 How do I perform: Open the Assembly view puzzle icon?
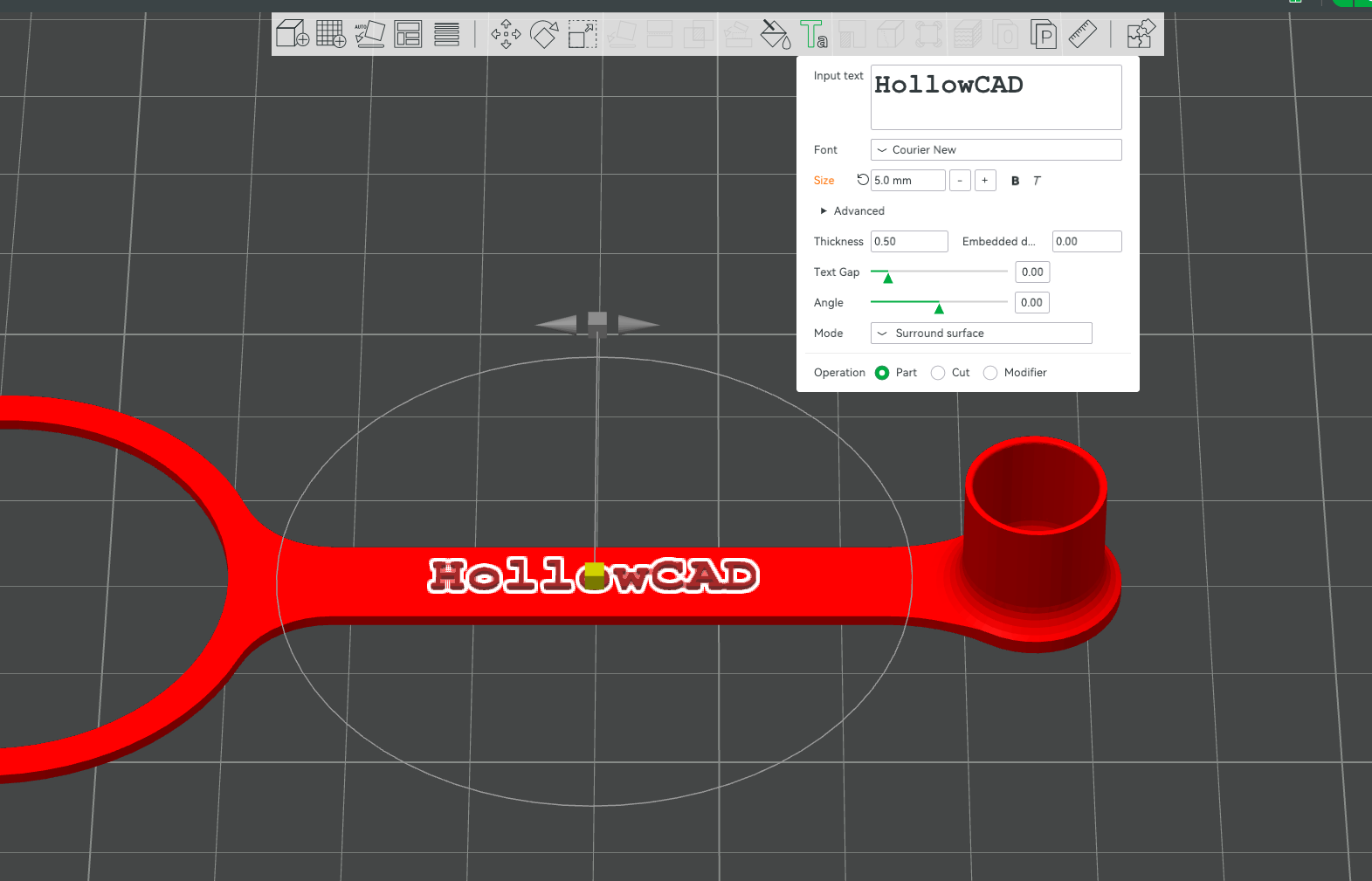[x=1141, y=34]
